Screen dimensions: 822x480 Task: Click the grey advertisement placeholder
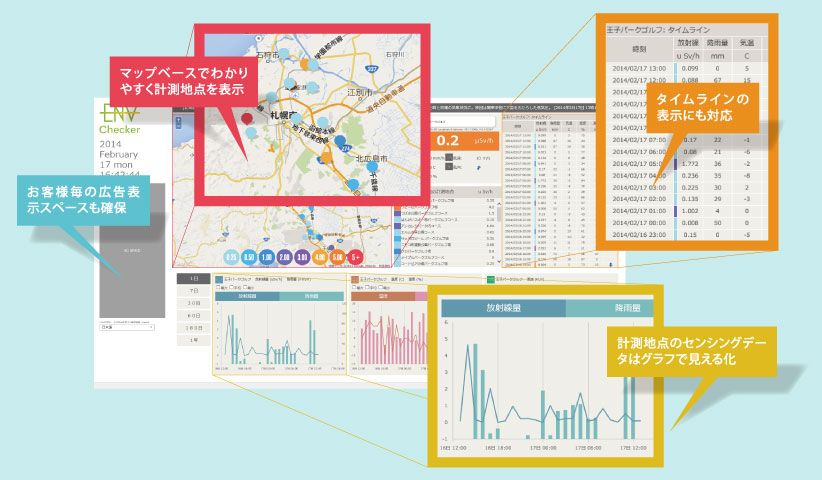point(132,250)
